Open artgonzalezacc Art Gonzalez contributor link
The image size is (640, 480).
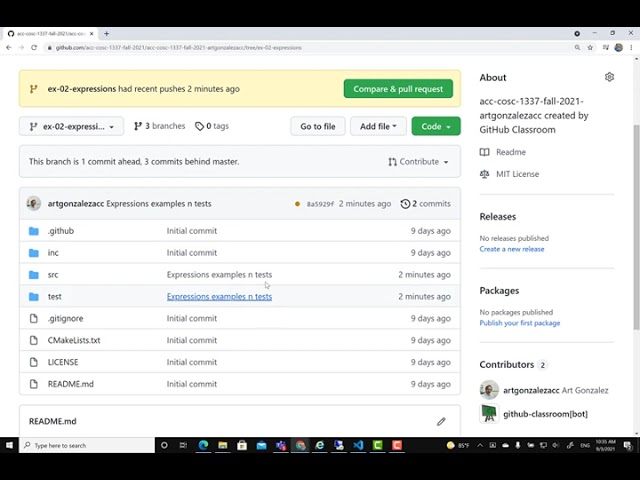[x=556, y=391]
